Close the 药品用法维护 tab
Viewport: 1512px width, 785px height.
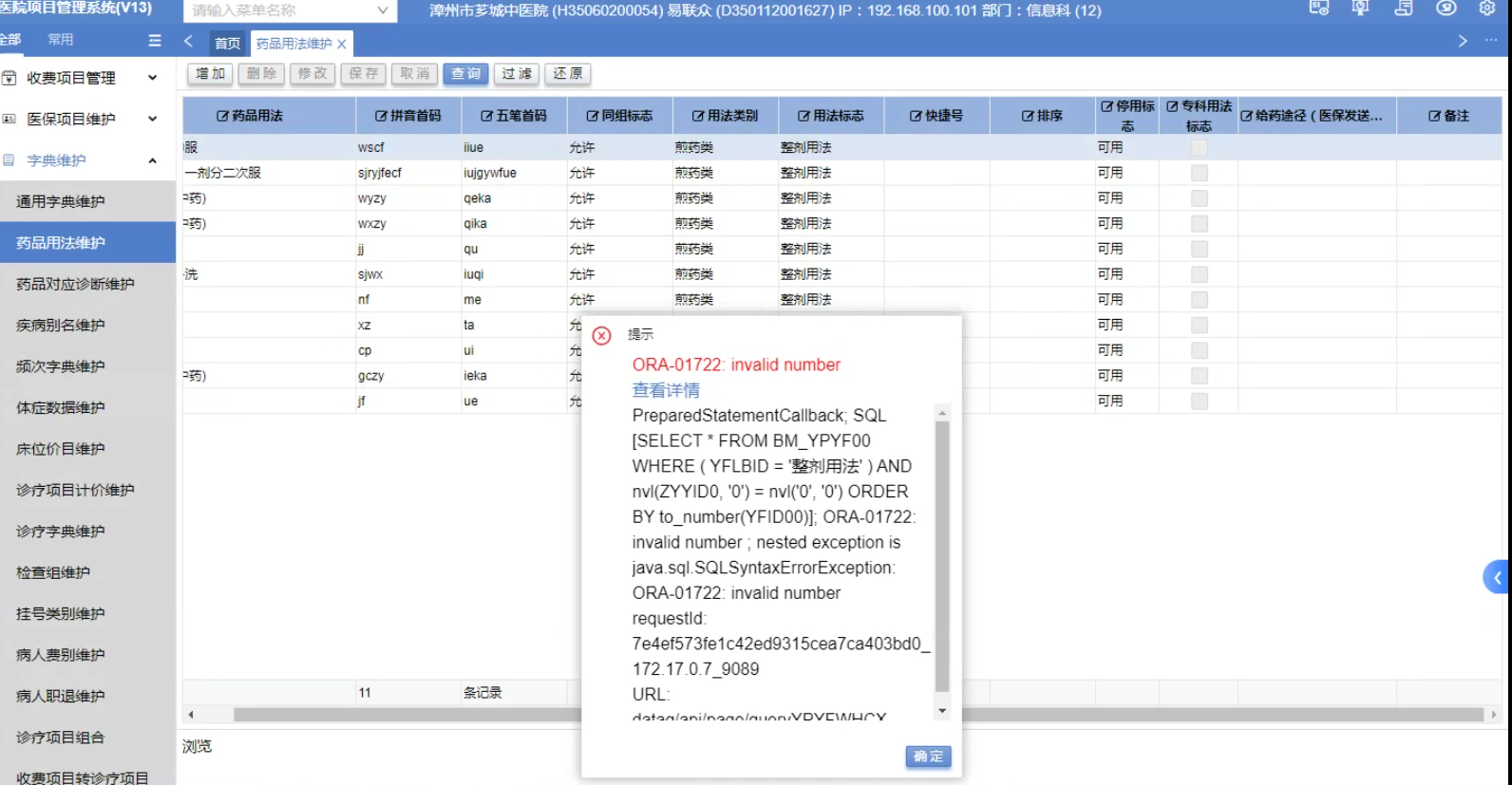[x=342, y=44]
